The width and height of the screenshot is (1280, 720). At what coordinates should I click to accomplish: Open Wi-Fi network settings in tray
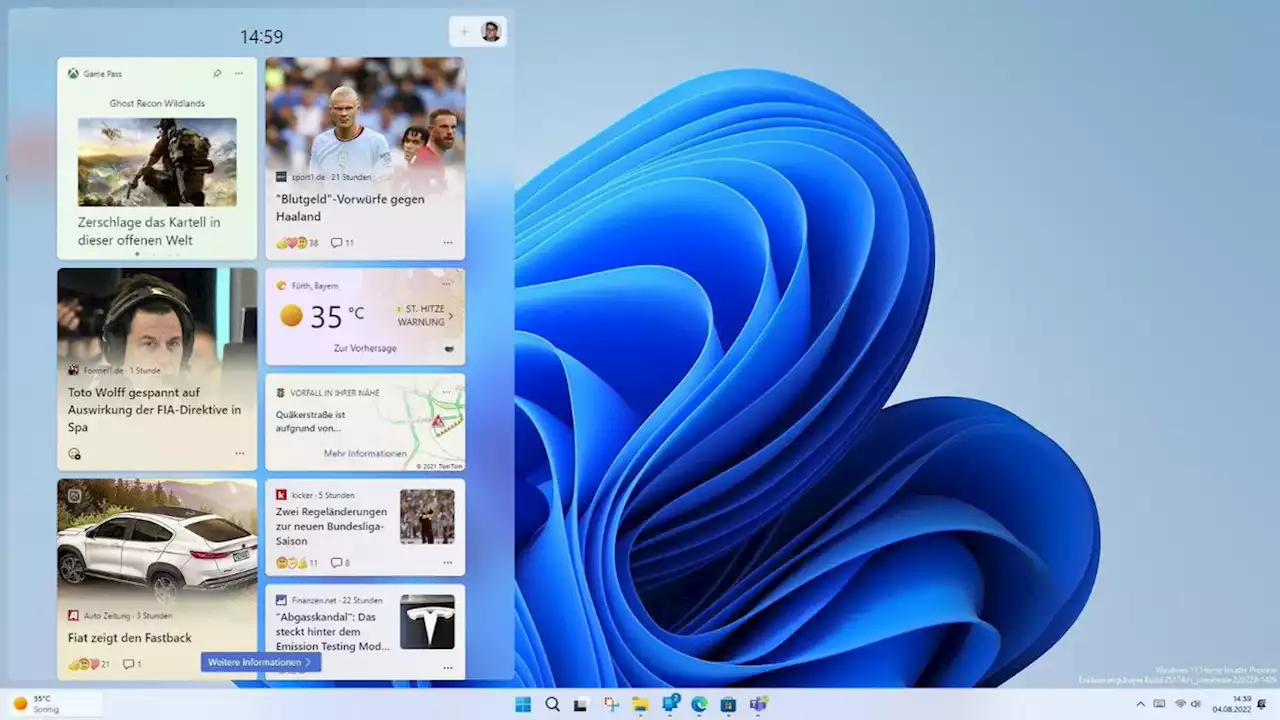[1180, 704]
